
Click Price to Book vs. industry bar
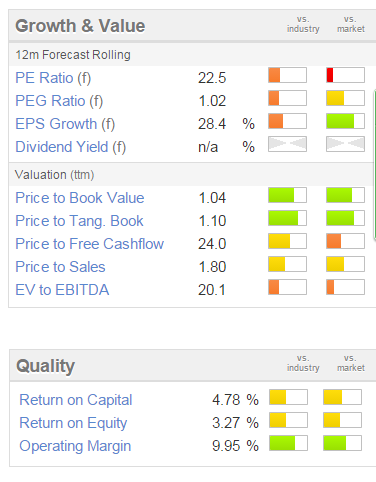click(x=287, y=195)
